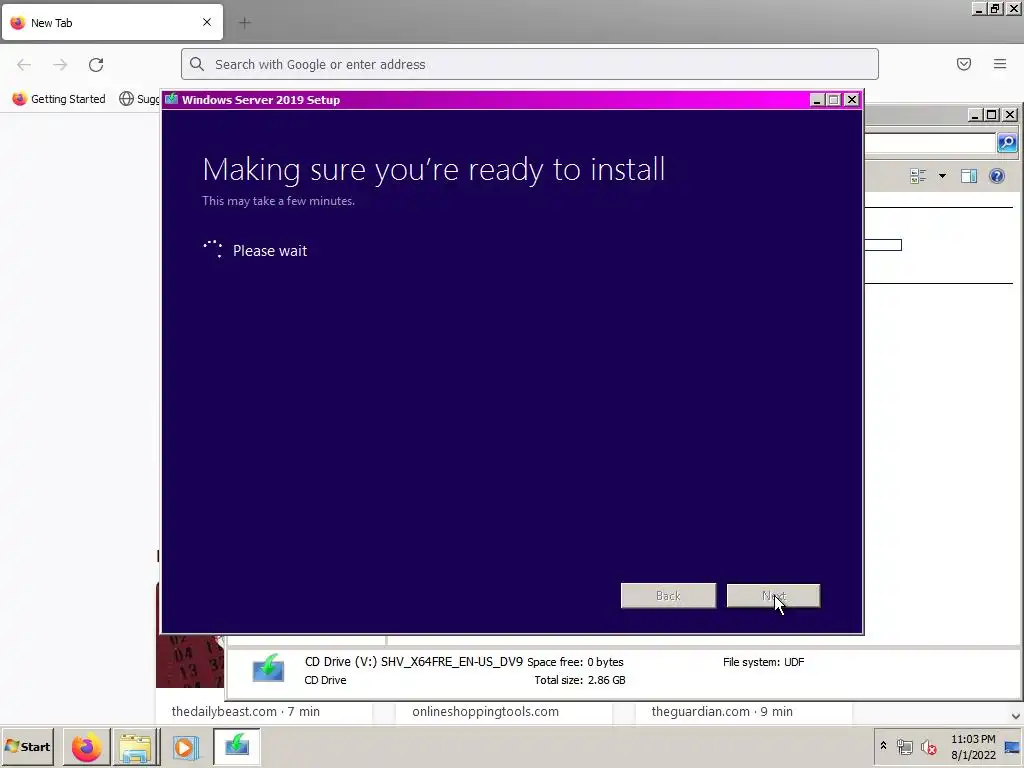Viewport: 1024px width, 768px height.
Task: Click the Total size: 2.86 GB text
Action: pyautogui.click(x=580, y=680)
